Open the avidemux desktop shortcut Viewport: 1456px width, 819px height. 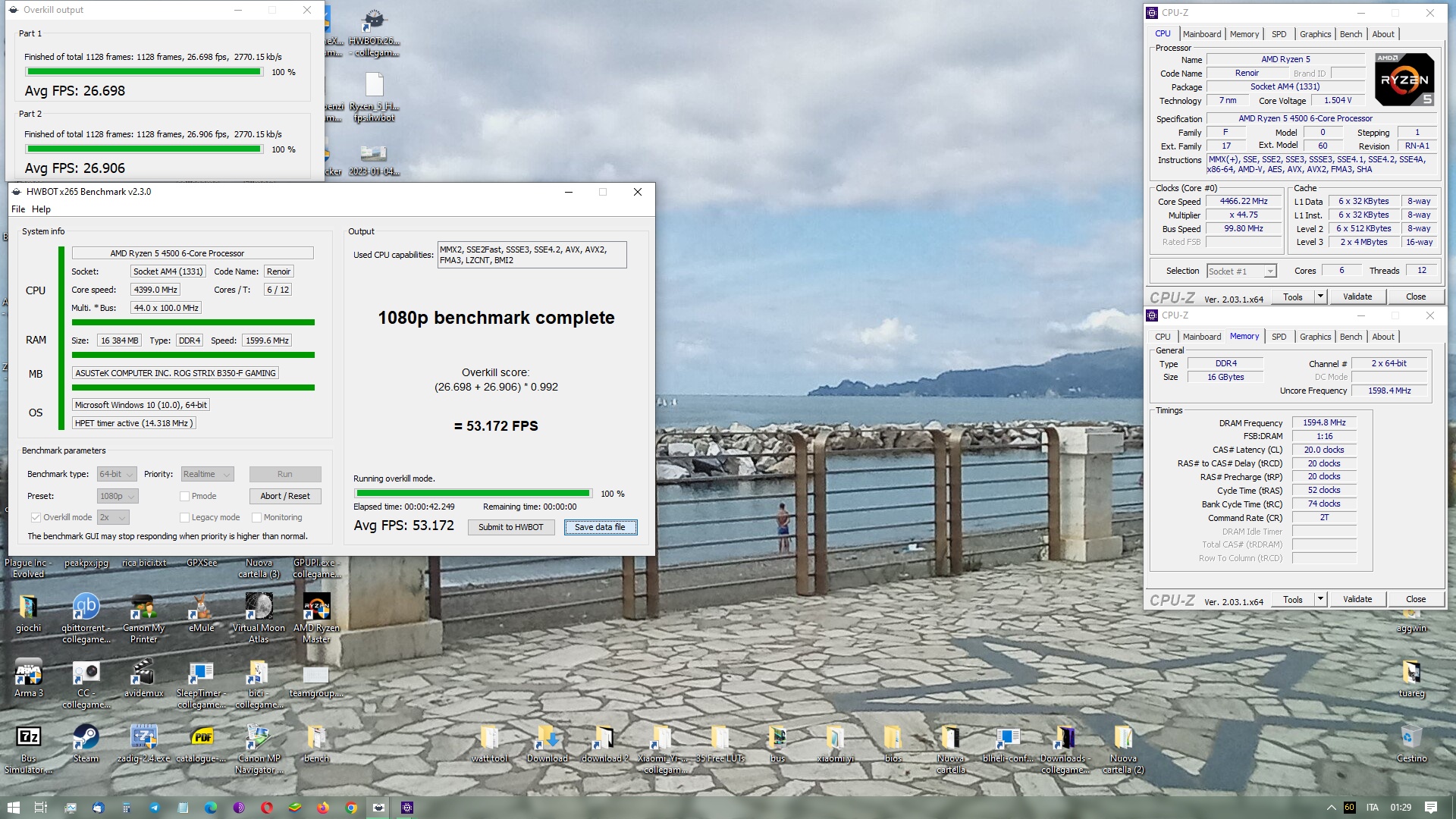click(x=143, y=678)
